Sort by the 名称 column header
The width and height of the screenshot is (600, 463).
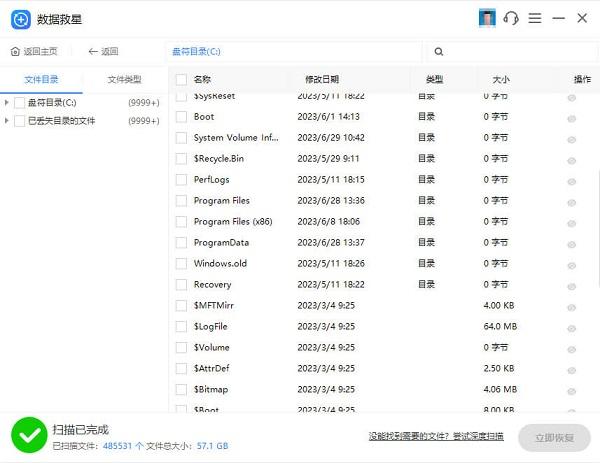[x=202, y=79]
